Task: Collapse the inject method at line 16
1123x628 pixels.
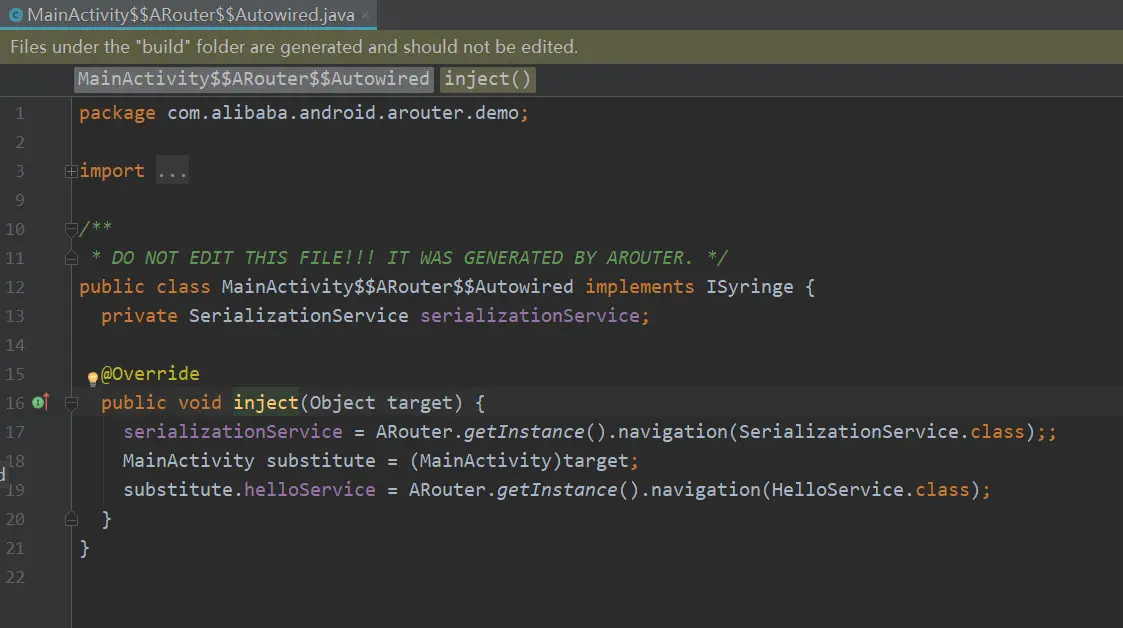Action: click(71, 403)
